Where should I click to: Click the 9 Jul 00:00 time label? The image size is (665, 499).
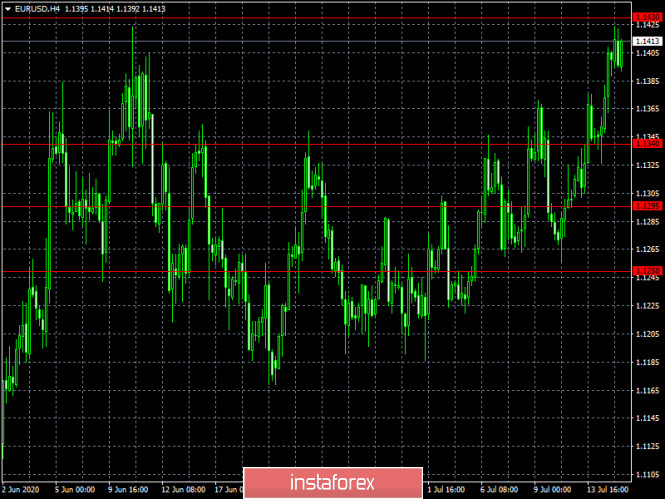[x=553, y=491]
